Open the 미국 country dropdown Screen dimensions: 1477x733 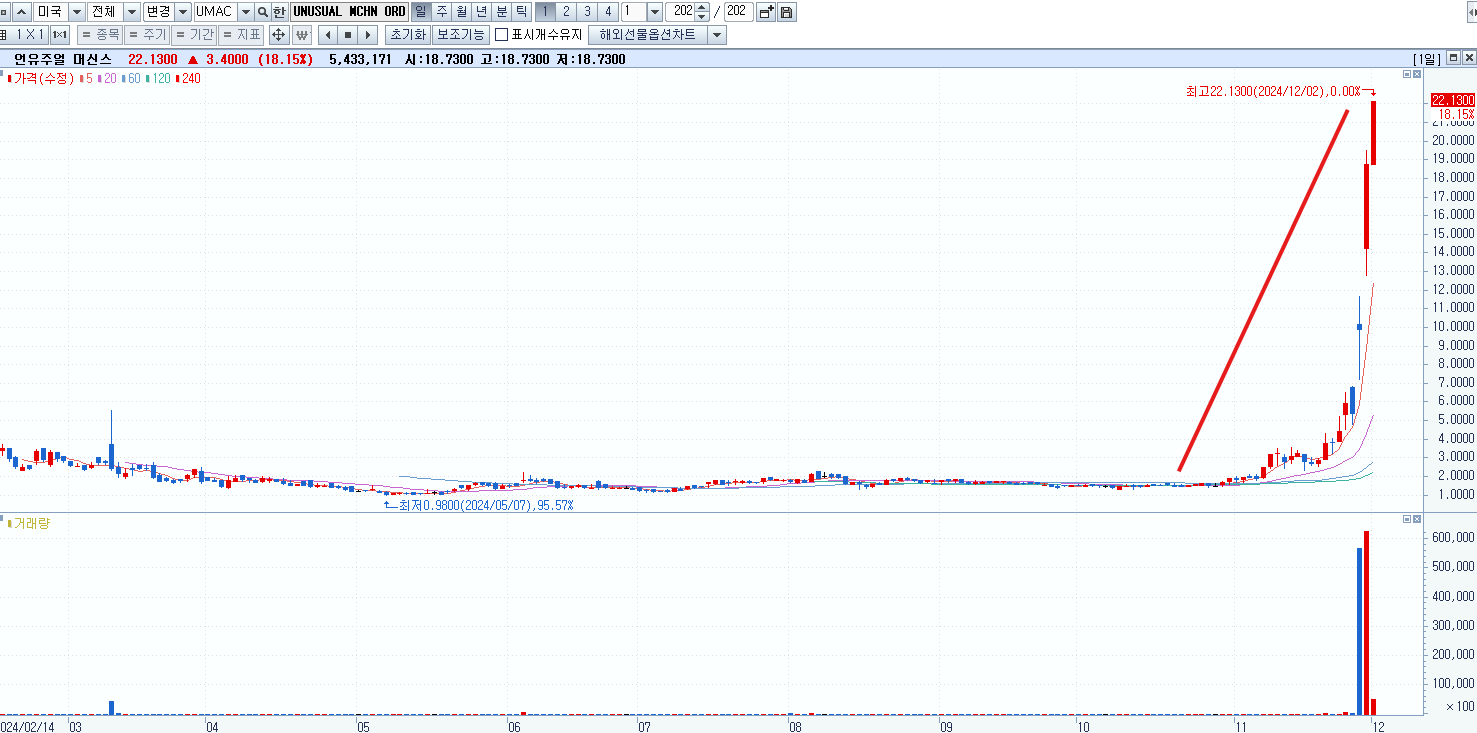(x=75, y=12)
